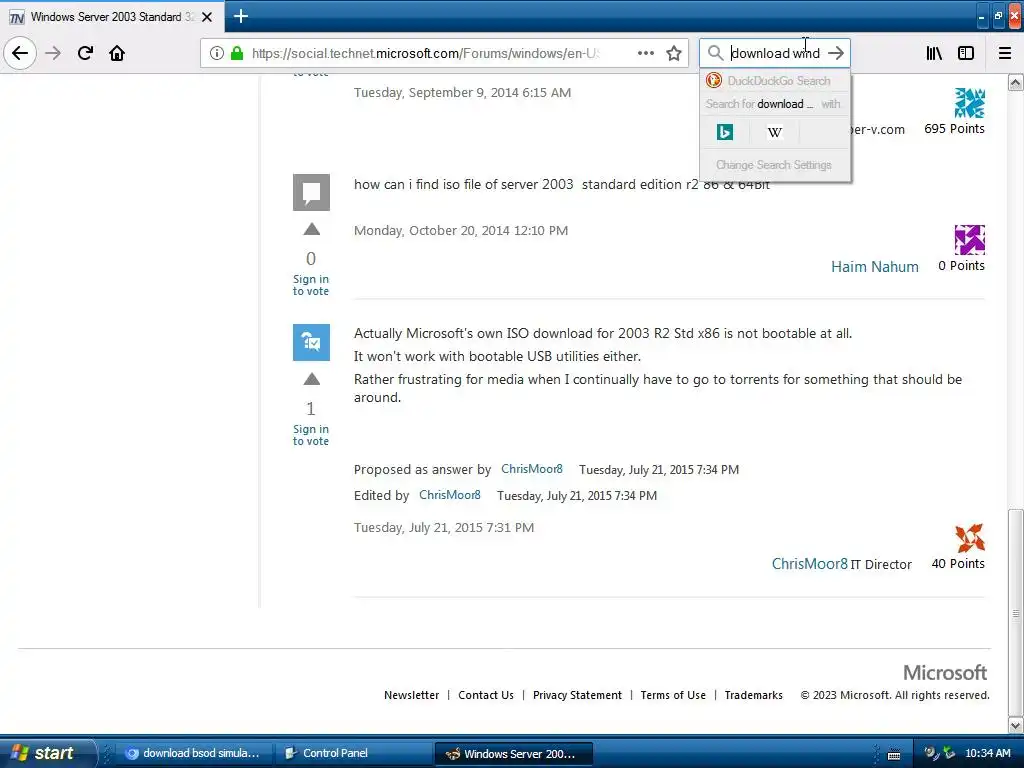Click the timestamp Tuesday, September 9, 2014

click(x=462, y=93)
